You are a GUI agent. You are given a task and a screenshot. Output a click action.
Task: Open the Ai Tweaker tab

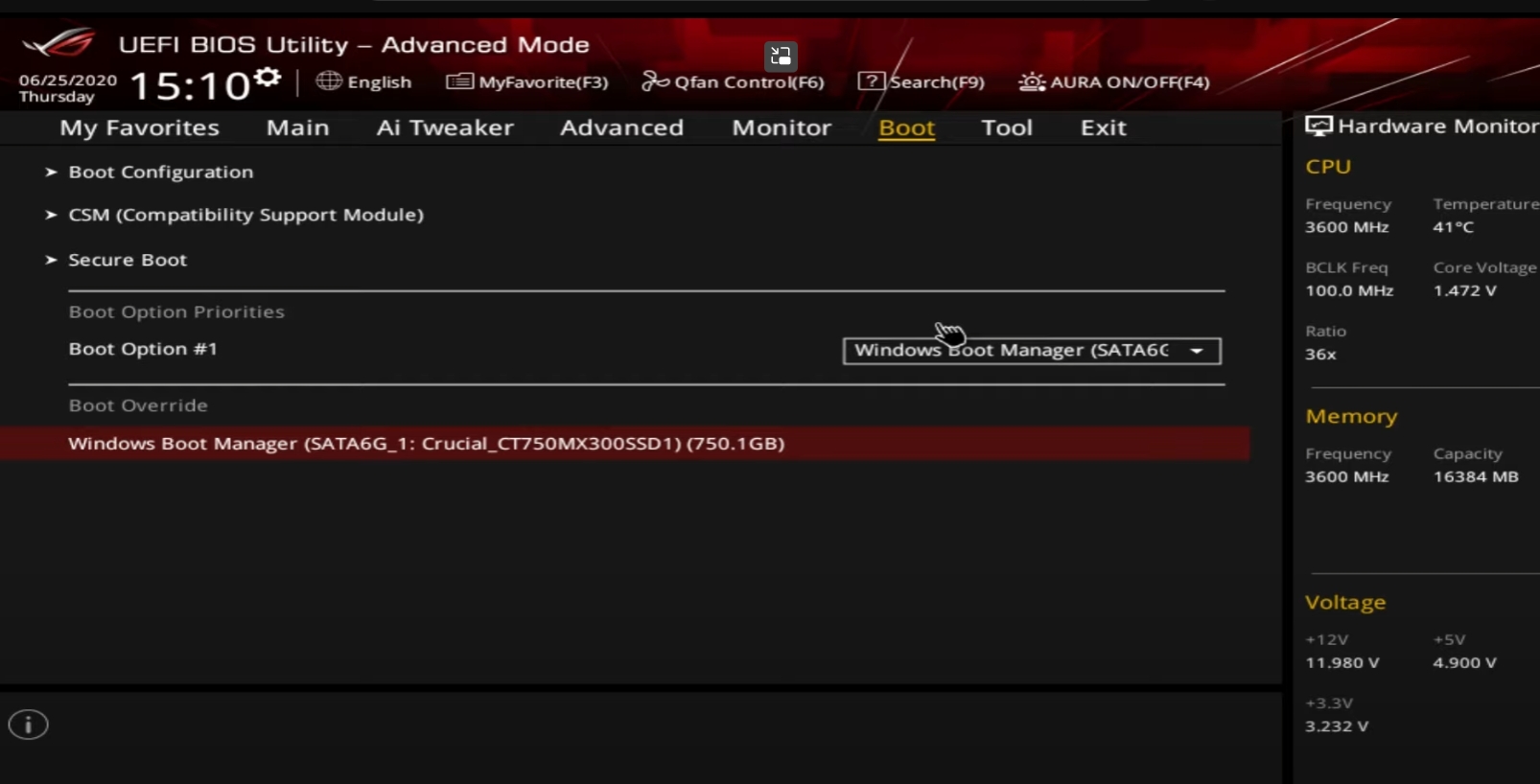pos(445,127)
